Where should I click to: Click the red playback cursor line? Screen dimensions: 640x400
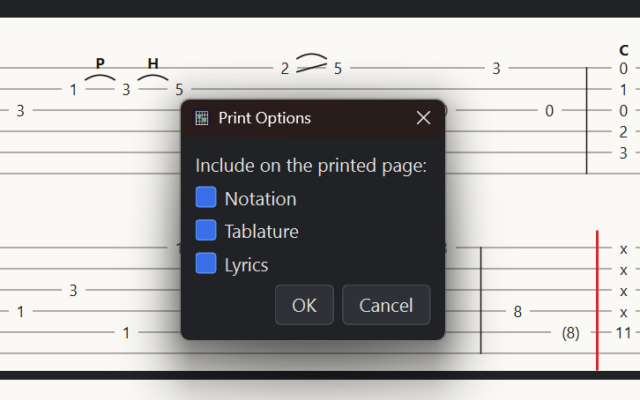tap(597, 300)
